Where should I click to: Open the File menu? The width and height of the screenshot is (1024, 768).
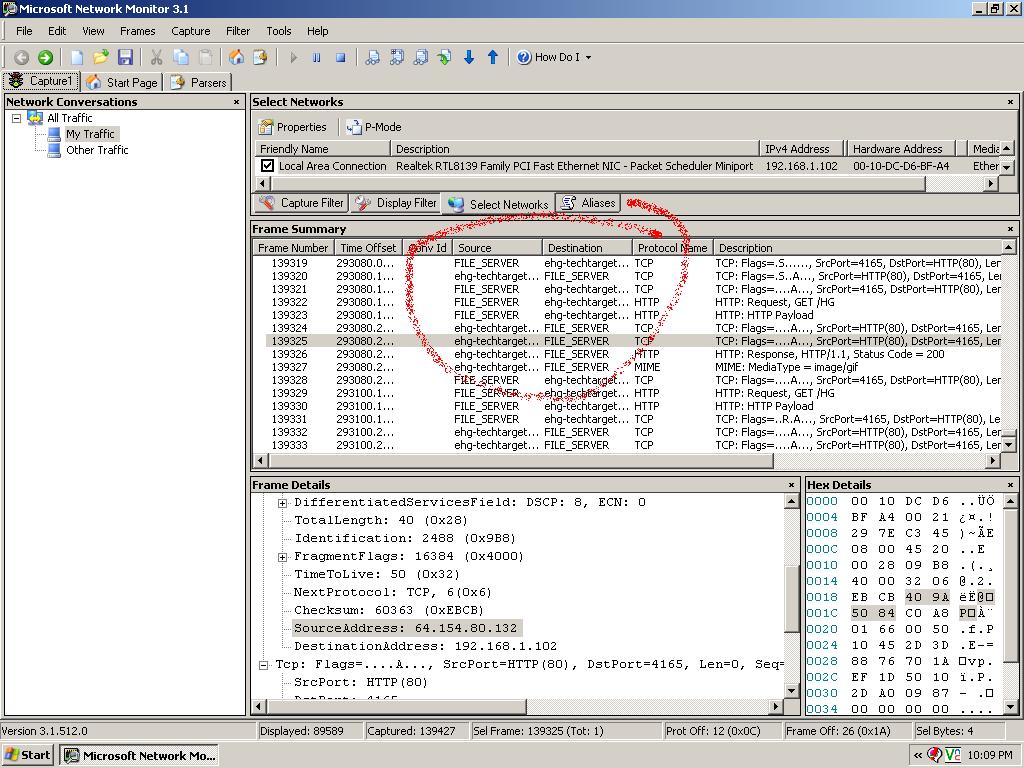(24, 31)
